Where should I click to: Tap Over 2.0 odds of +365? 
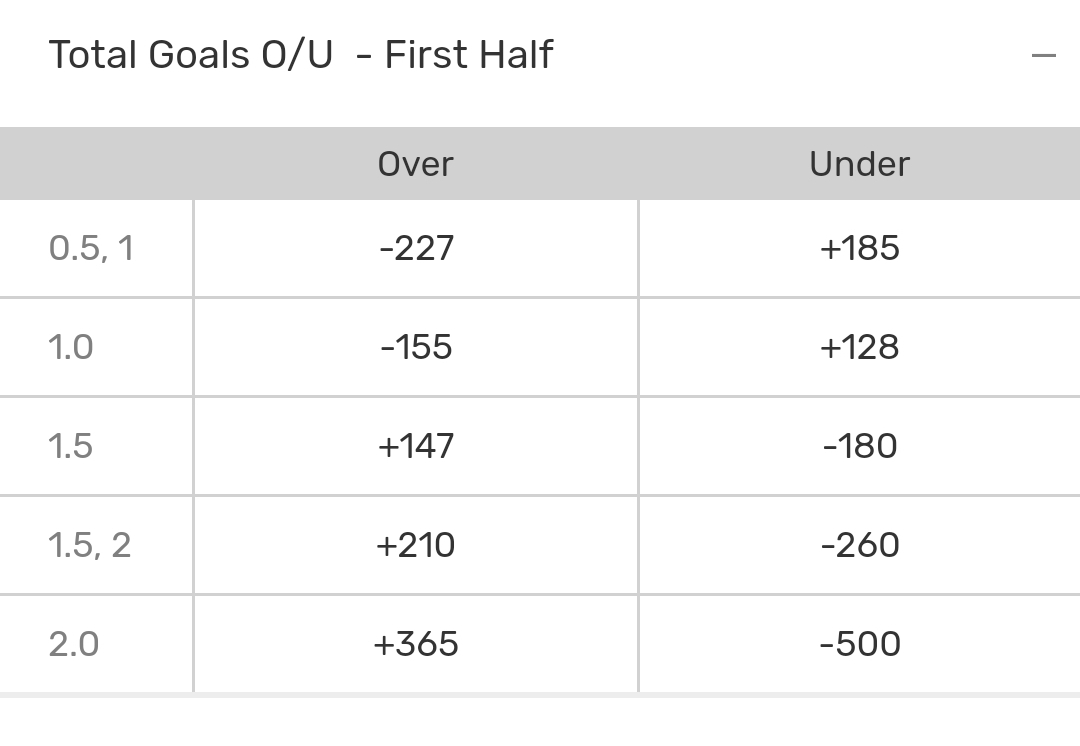[416, 644]
